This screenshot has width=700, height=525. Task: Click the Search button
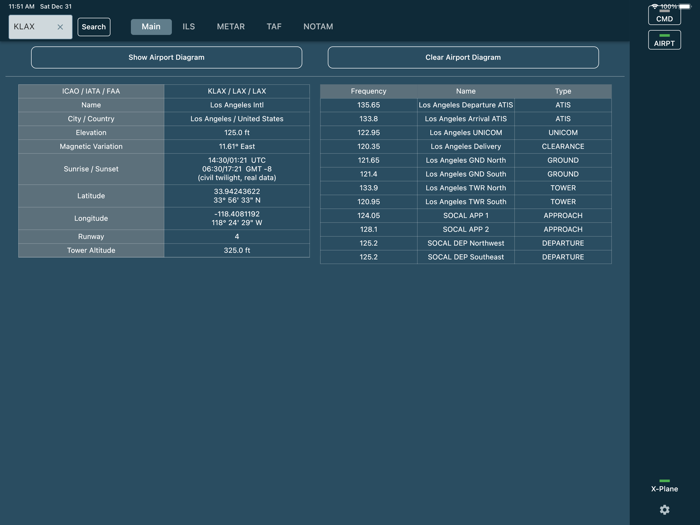[x=94, y=27]
